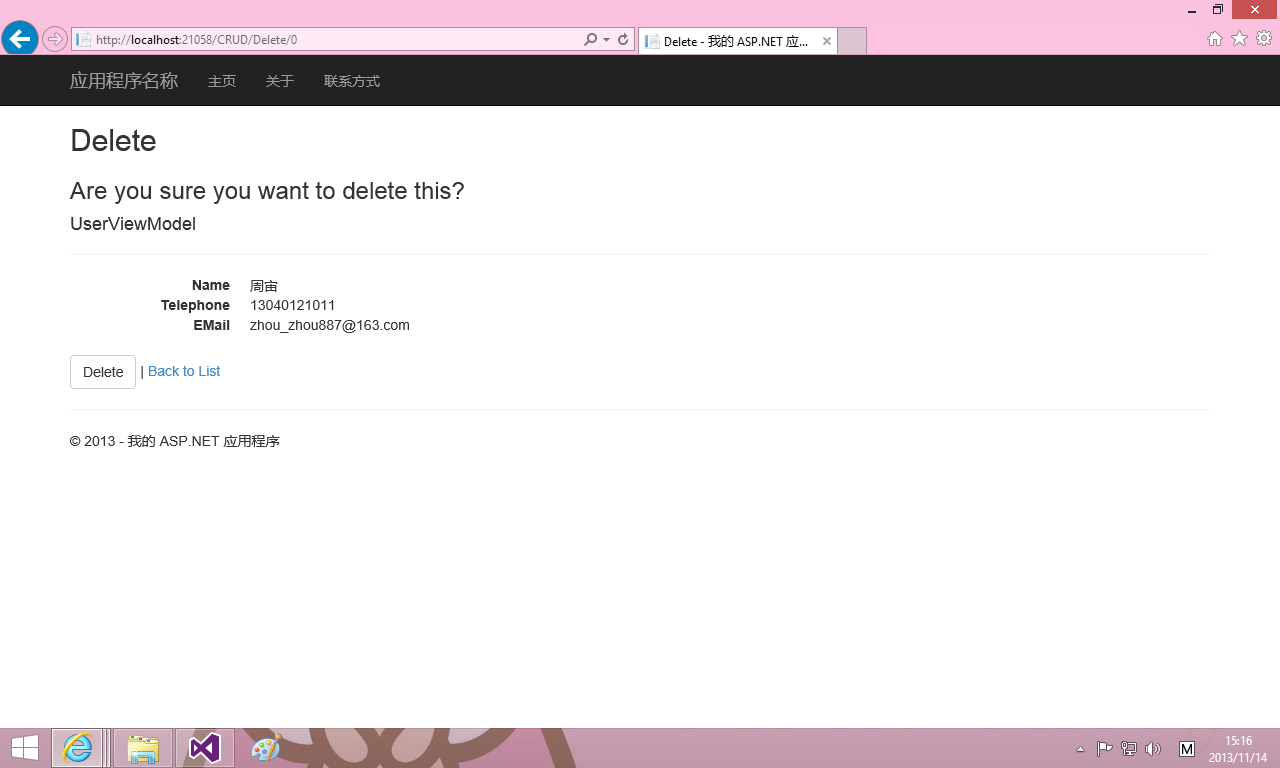Open browser Home icon
Image resolution: width=1280 pixels, height=768 pixels.
[x=1214, y=38]
